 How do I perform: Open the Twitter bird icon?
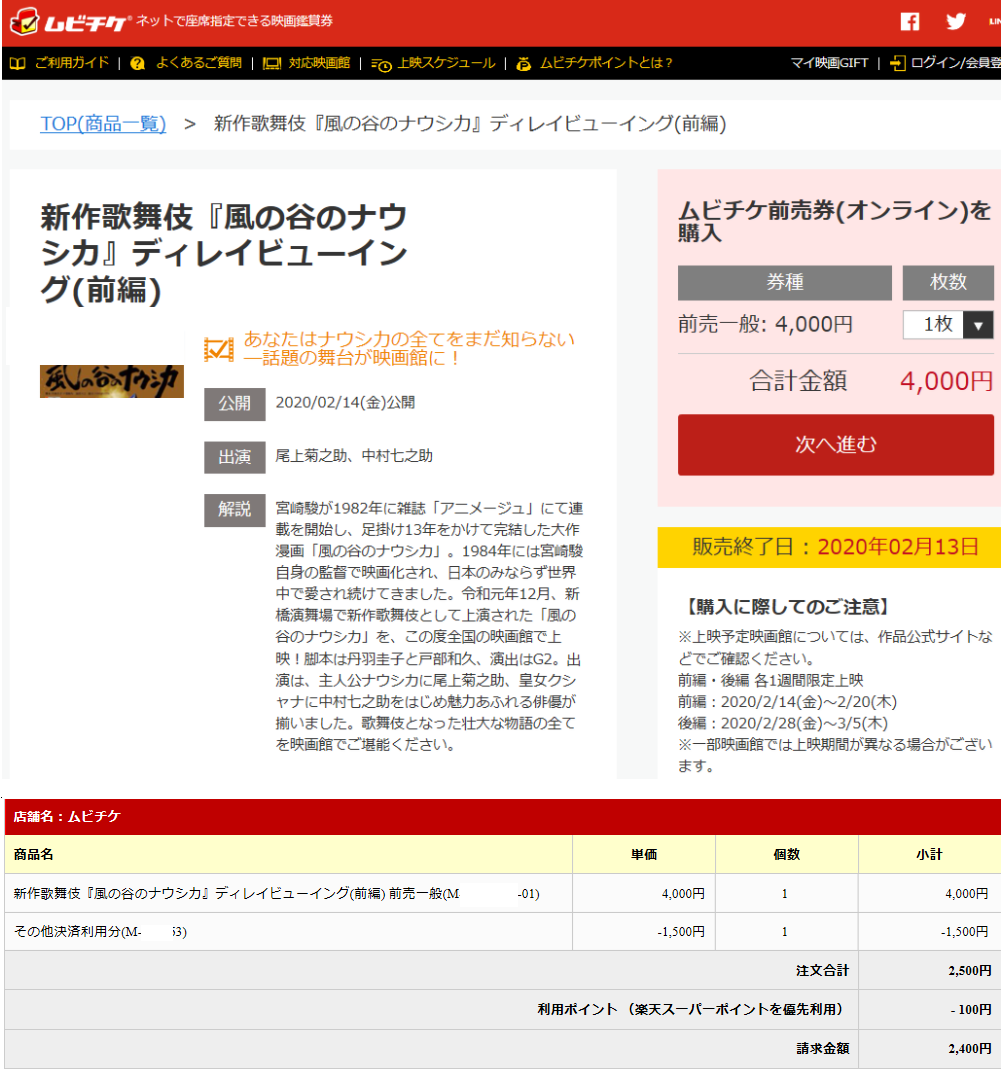click(956, 21)
